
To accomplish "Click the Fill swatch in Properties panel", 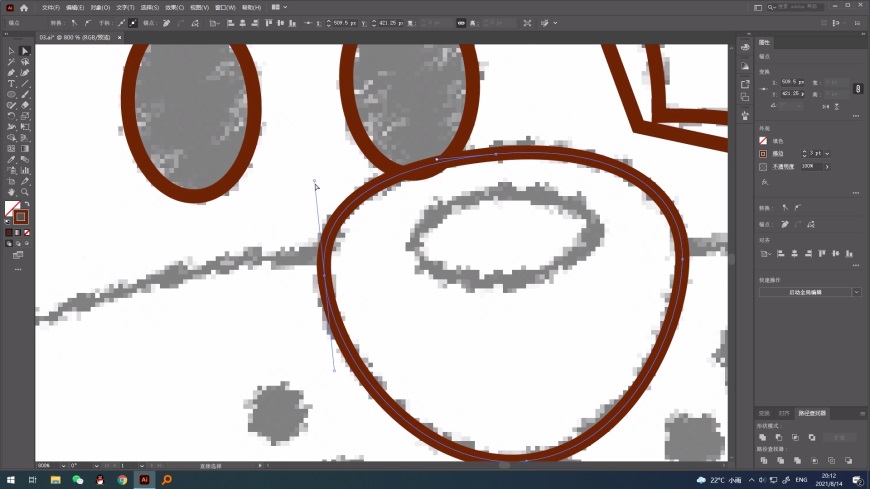I will (x=763, y=141).
